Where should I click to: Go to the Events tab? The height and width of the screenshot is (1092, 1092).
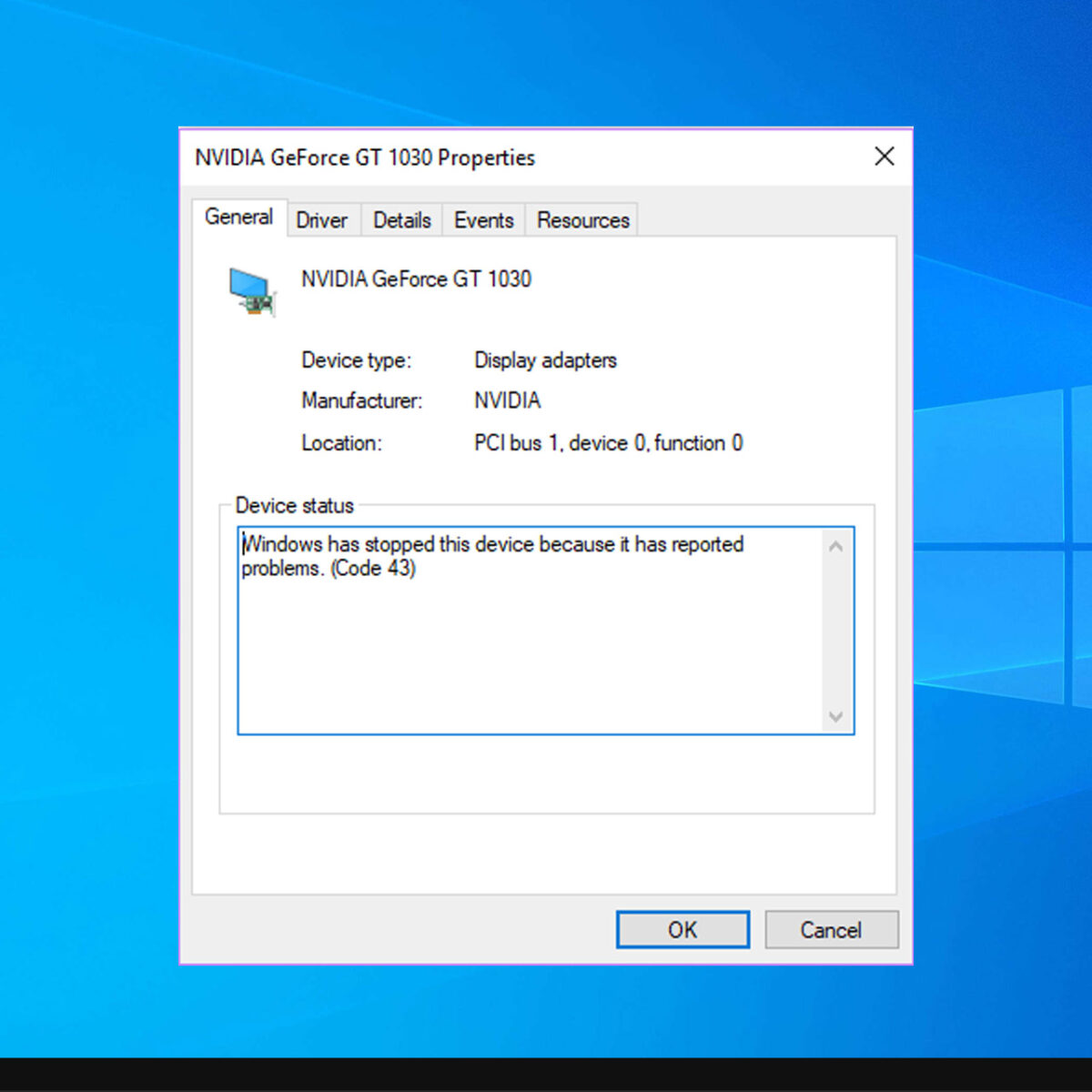tap(484, 220)
